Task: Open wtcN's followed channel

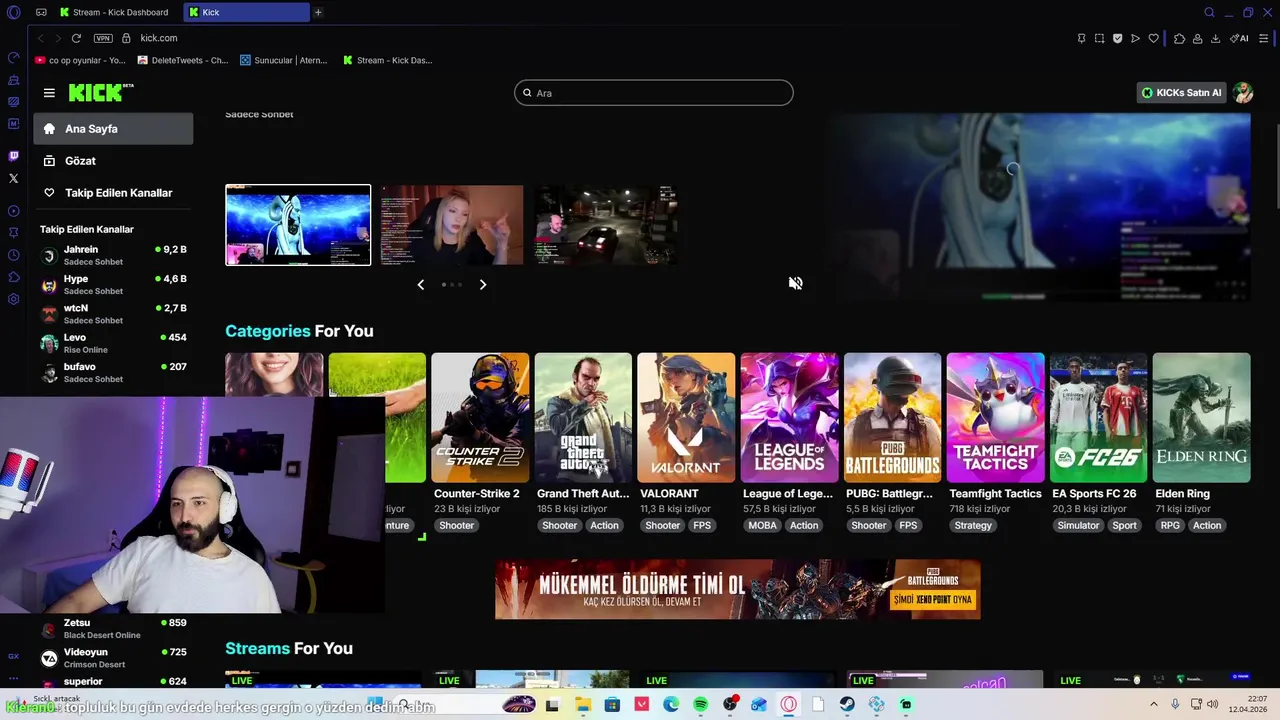Action: pyautogui.click(x=113, y=314)
